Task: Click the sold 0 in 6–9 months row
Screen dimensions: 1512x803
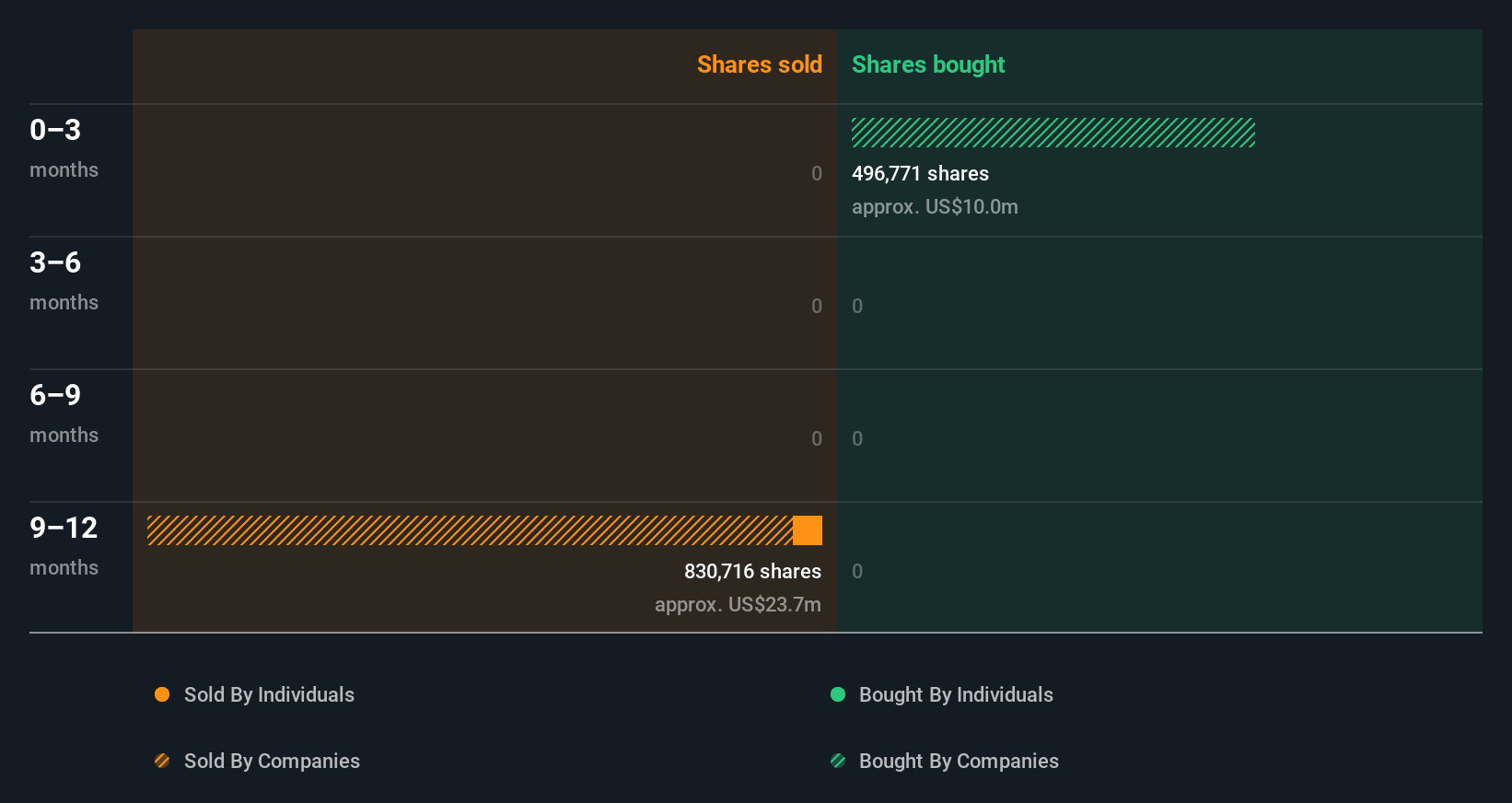Action: click(x=817, y=438)
